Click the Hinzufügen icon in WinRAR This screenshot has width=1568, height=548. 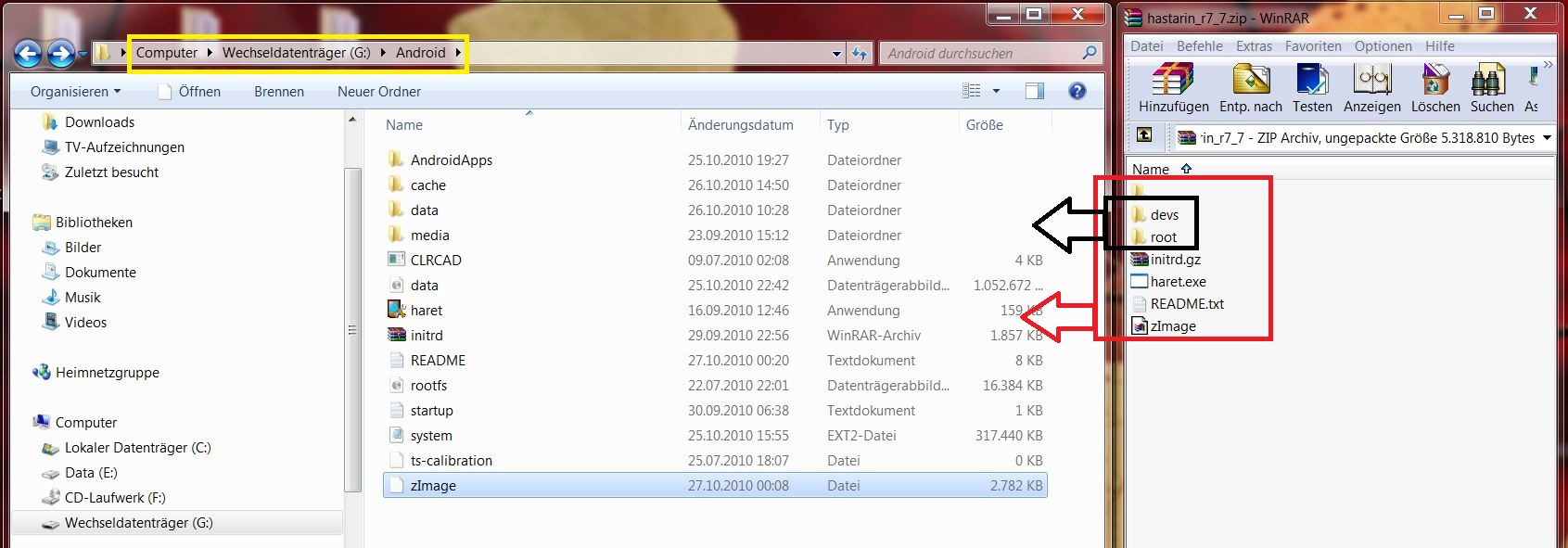1173,80
